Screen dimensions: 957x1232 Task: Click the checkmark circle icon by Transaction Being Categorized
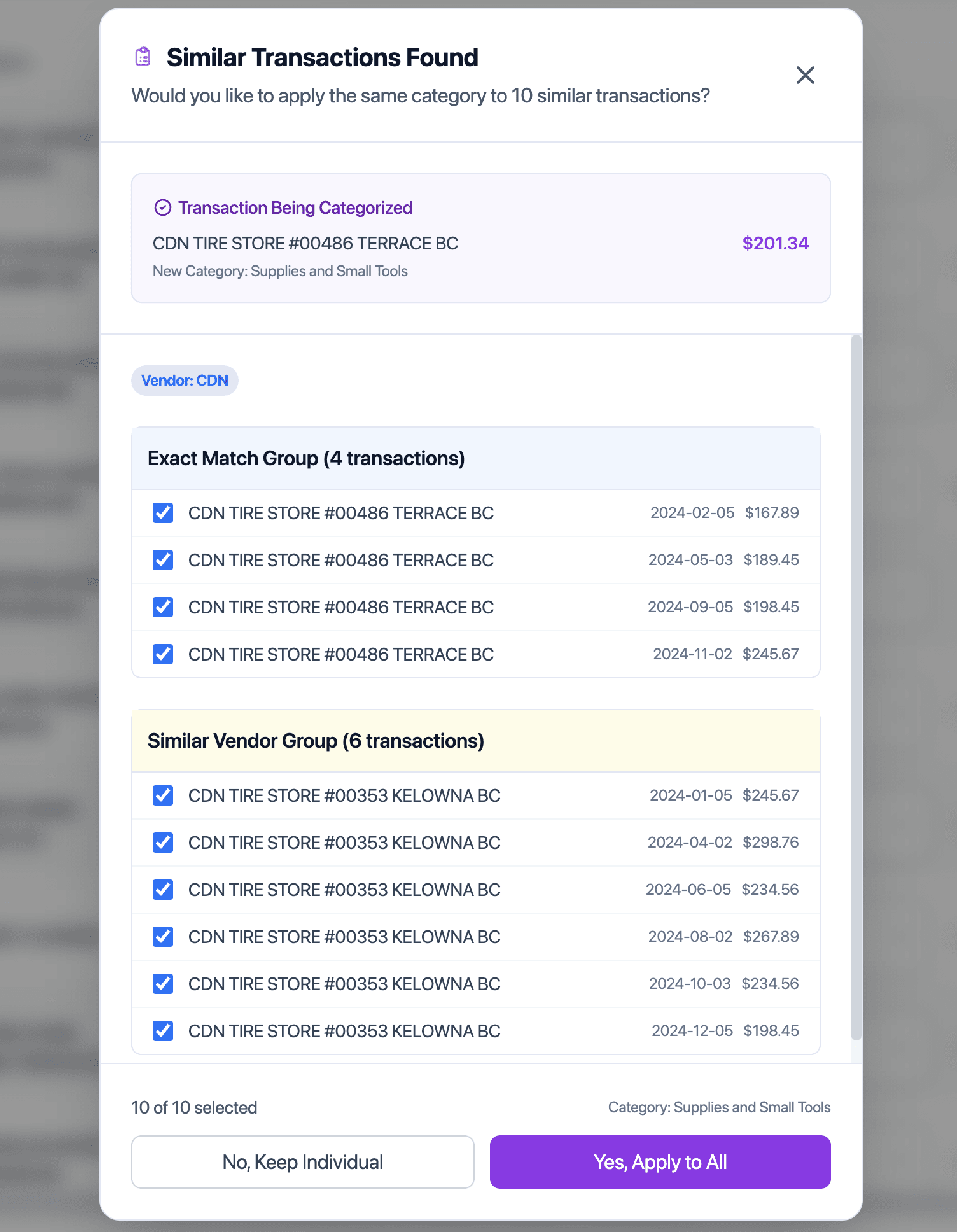[163, 207]
